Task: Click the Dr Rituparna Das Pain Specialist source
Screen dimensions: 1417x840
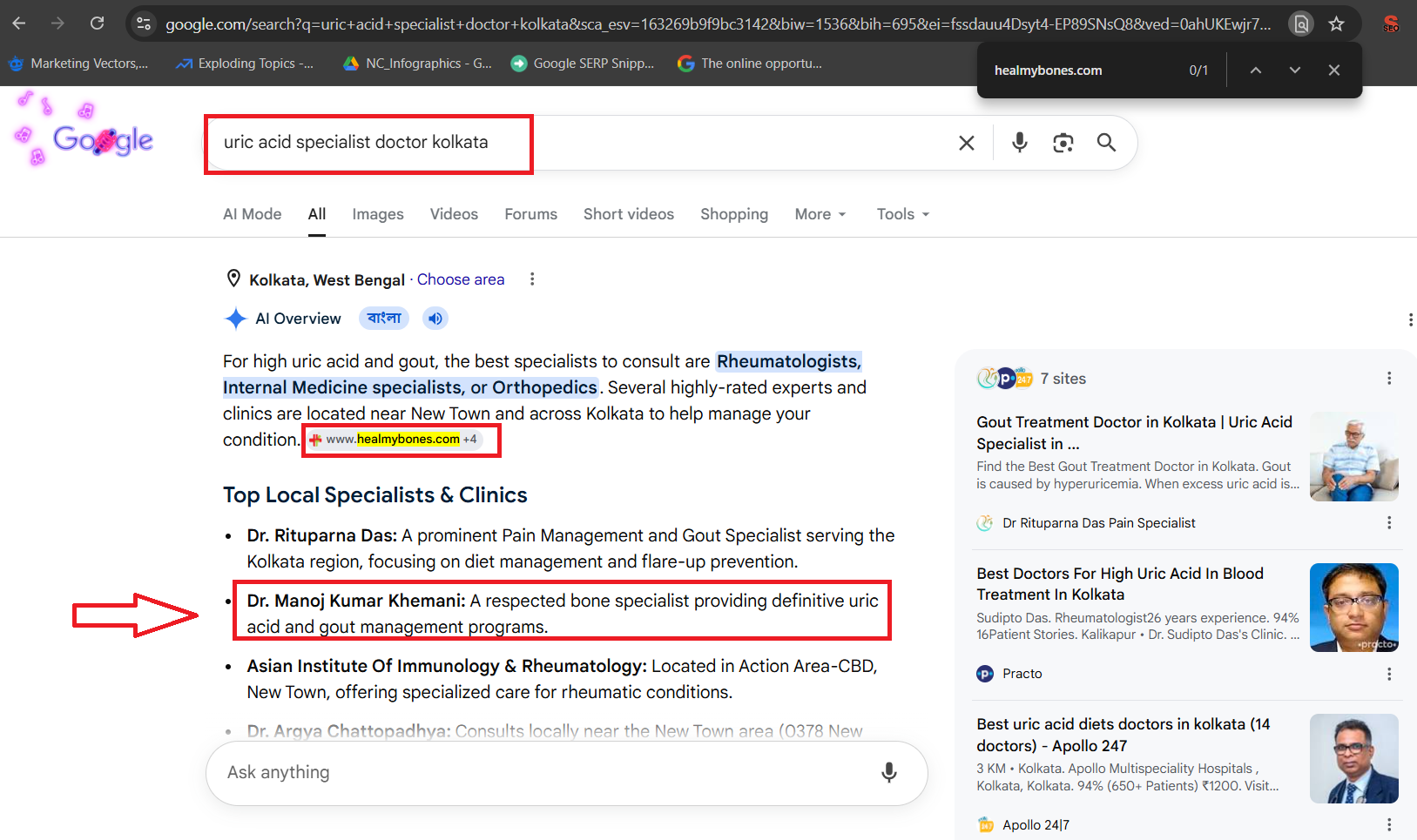Action: (x=1098, y=523)
